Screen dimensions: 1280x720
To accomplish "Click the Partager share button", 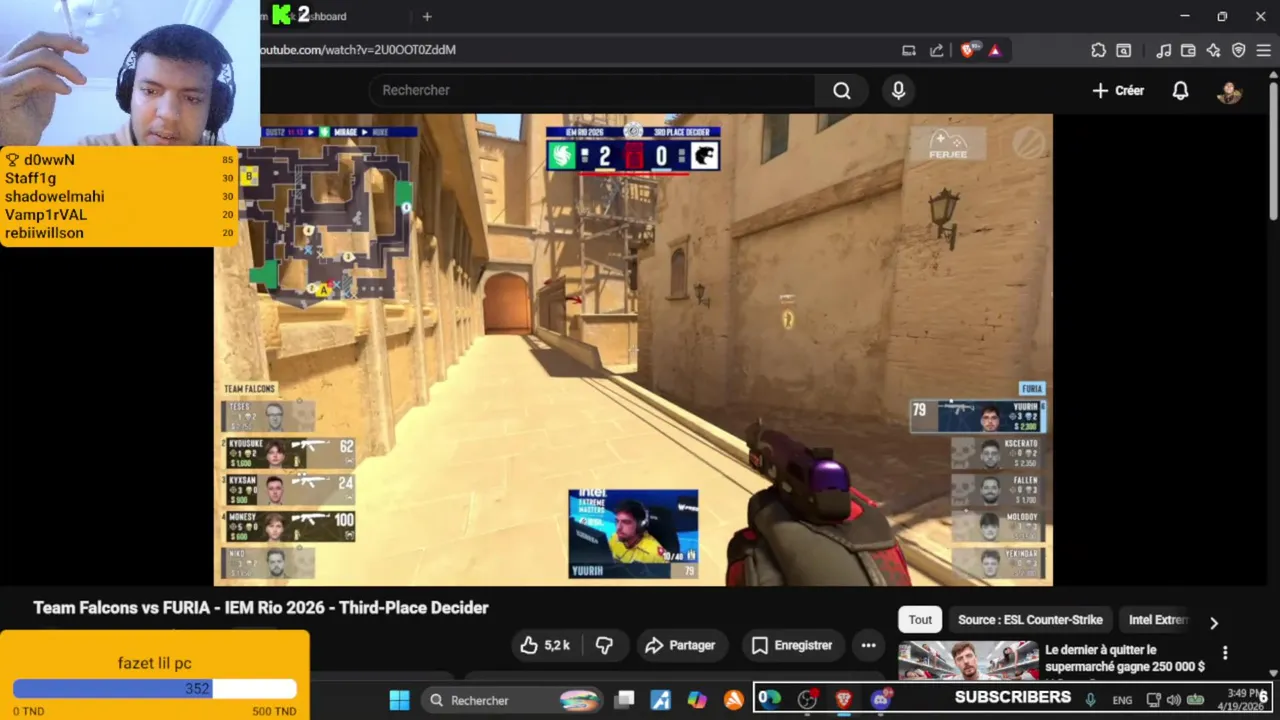I will point(680,646).
